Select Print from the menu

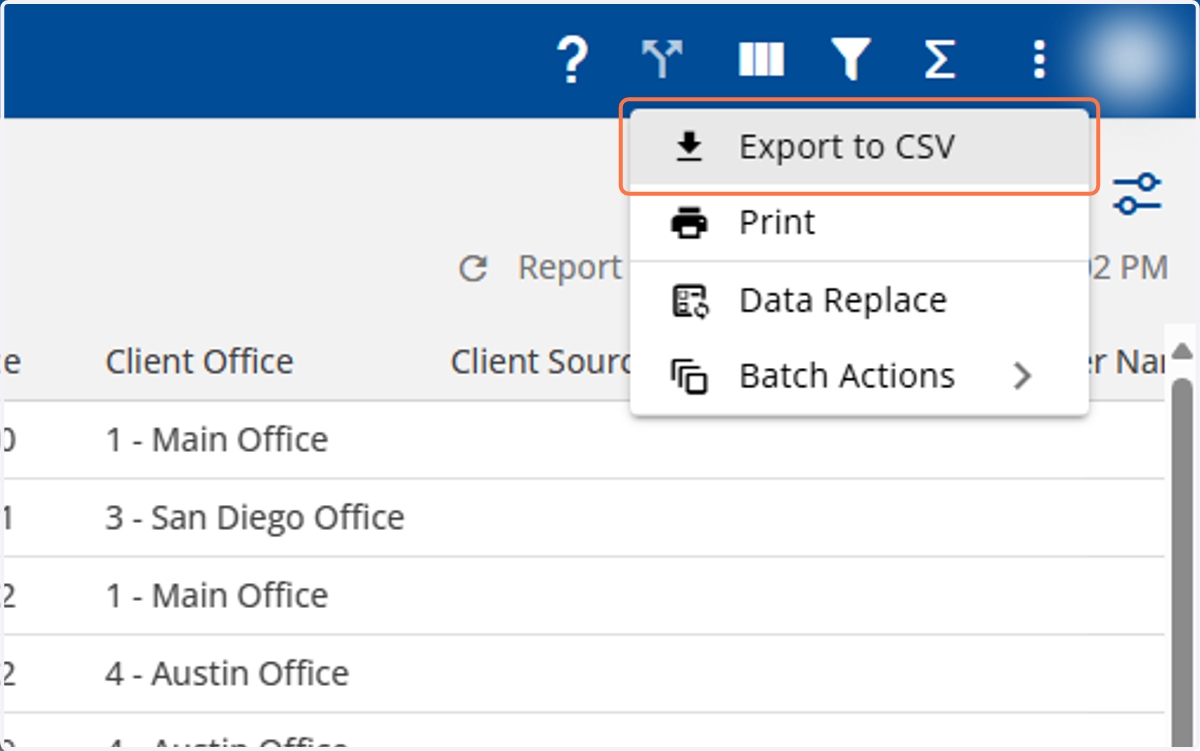[859, 222]
